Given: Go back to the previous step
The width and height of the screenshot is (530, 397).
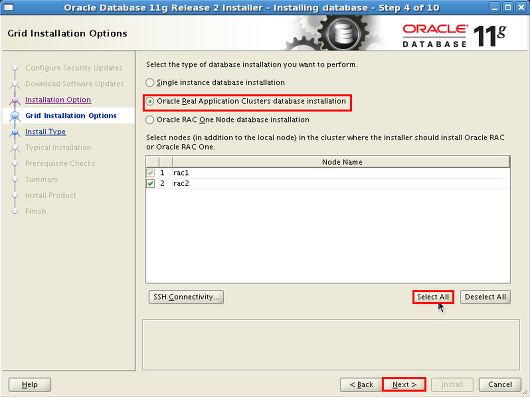Looking at the screenshot, I should coord(361,384).
